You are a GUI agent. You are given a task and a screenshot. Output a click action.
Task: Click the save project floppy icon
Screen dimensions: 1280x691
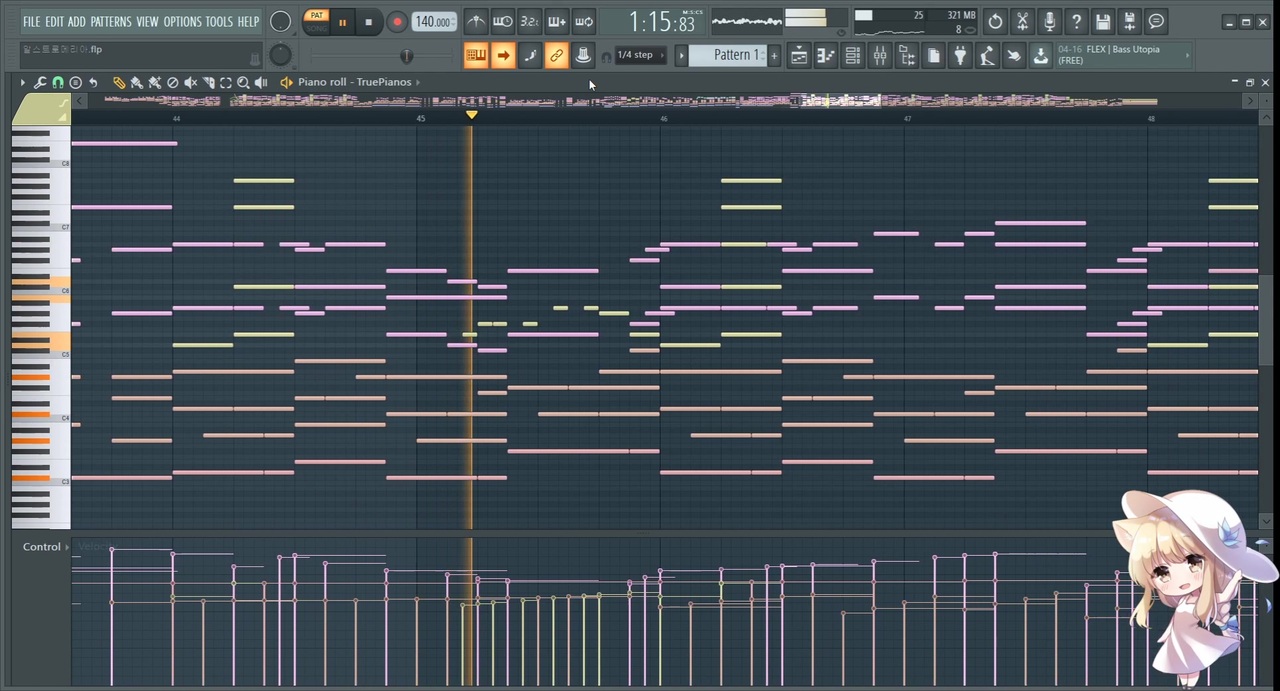(x=1103, y=21)
